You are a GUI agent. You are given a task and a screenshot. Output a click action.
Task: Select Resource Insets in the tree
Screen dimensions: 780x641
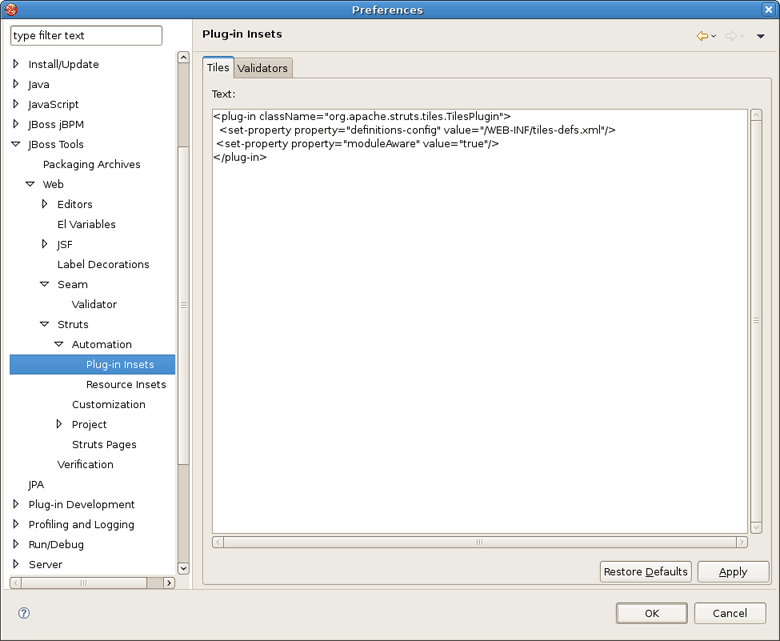tap(126, 384)
